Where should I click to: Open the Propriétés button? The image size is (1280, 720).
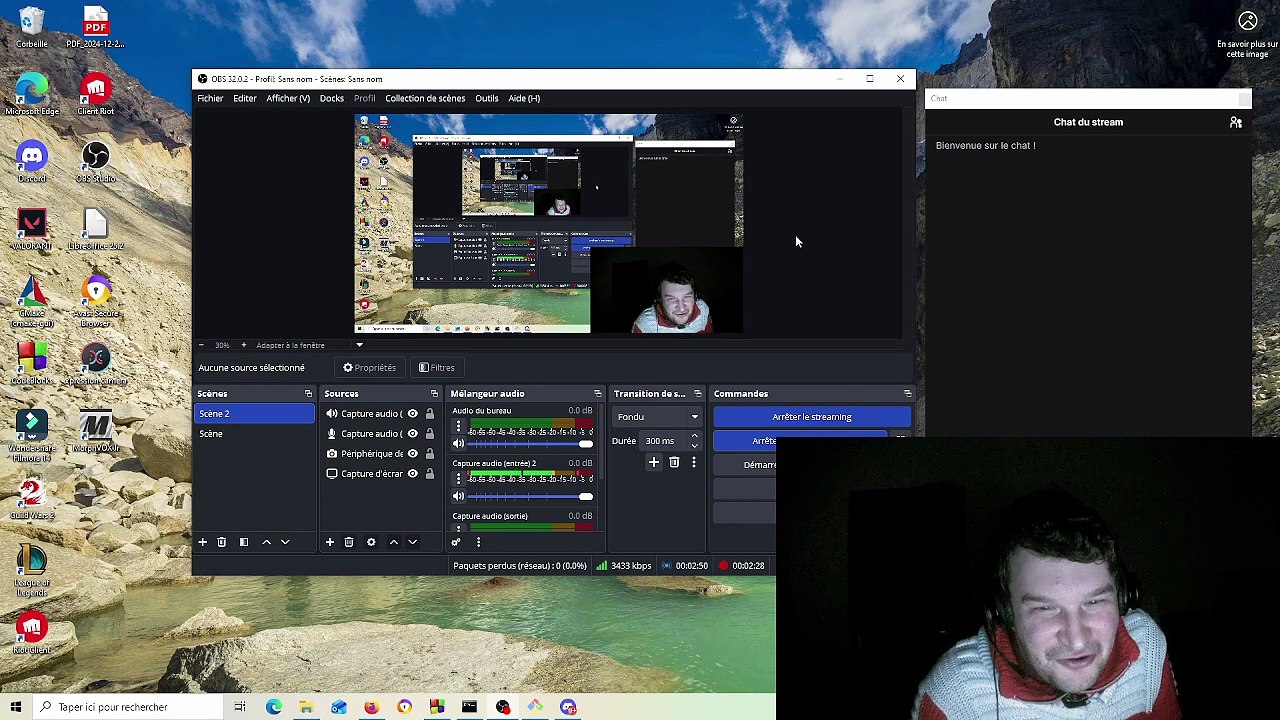370,368
